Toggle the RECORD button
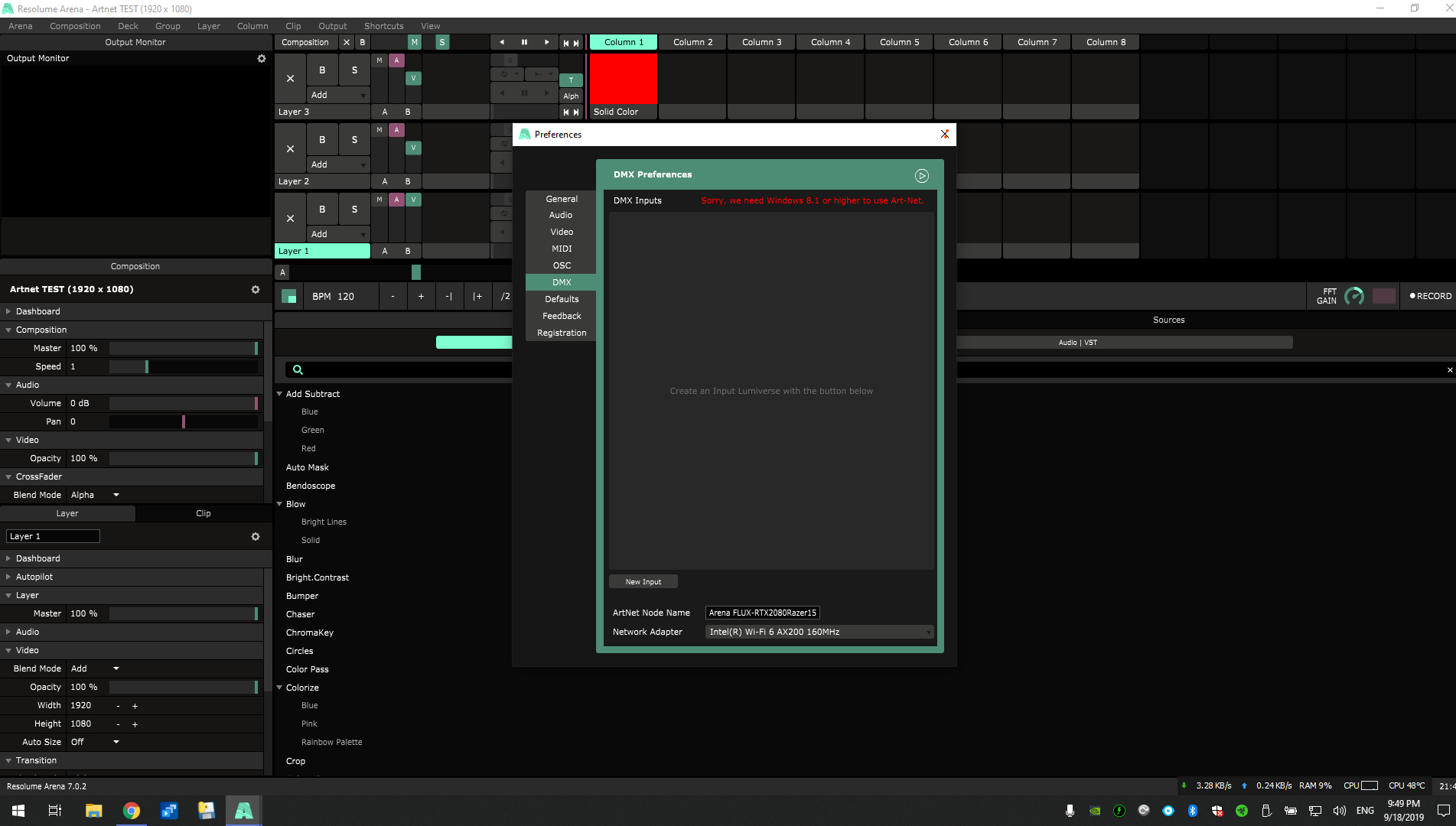The image size is (1456, 826). pos(1430,296)
